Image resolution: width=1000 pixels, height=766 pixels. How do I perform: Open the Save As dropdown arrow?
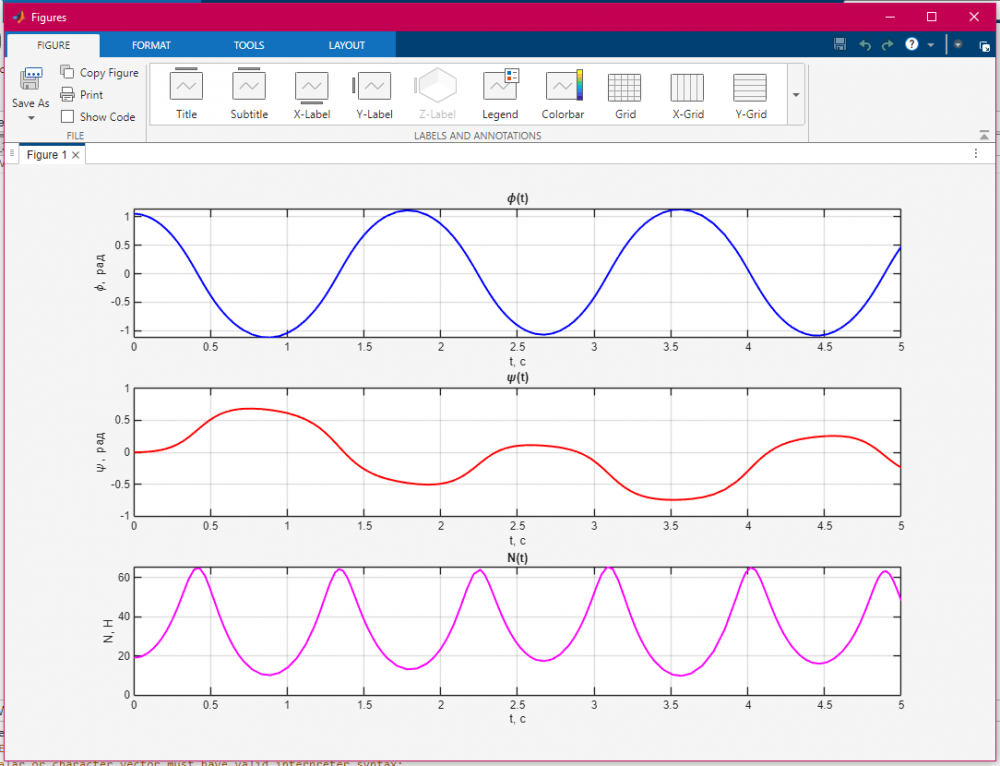point(30,118)
